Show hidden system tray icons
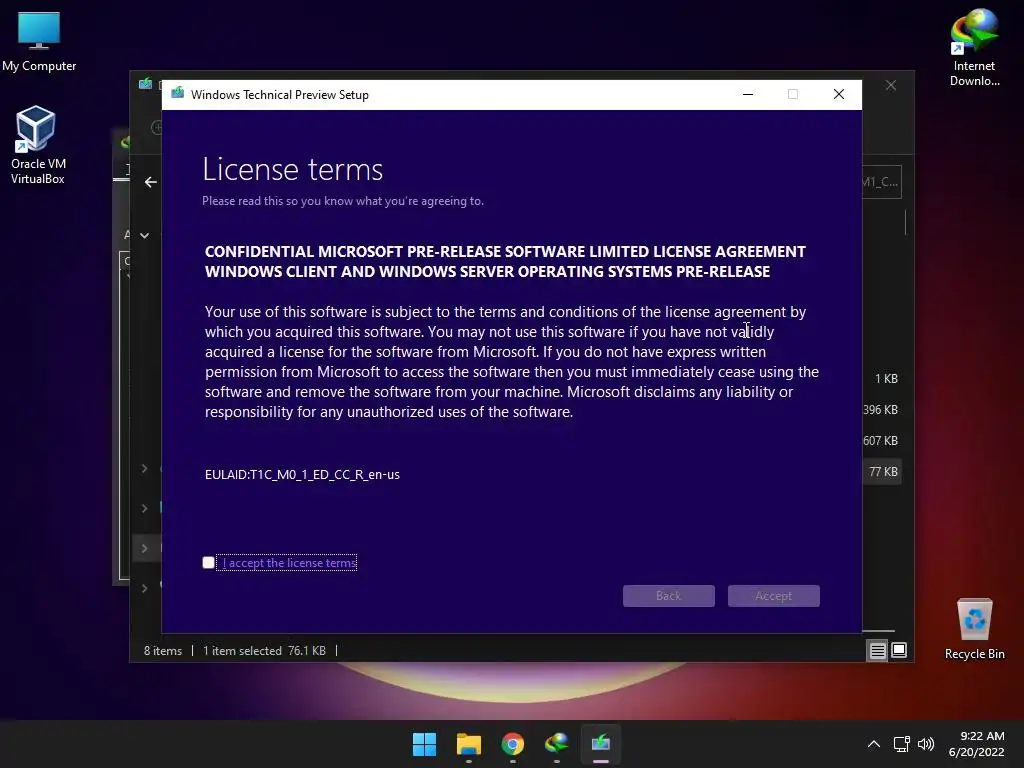The height and width of the screenshot is (768, 1024). pyautogui.click(x=874, y=744)
